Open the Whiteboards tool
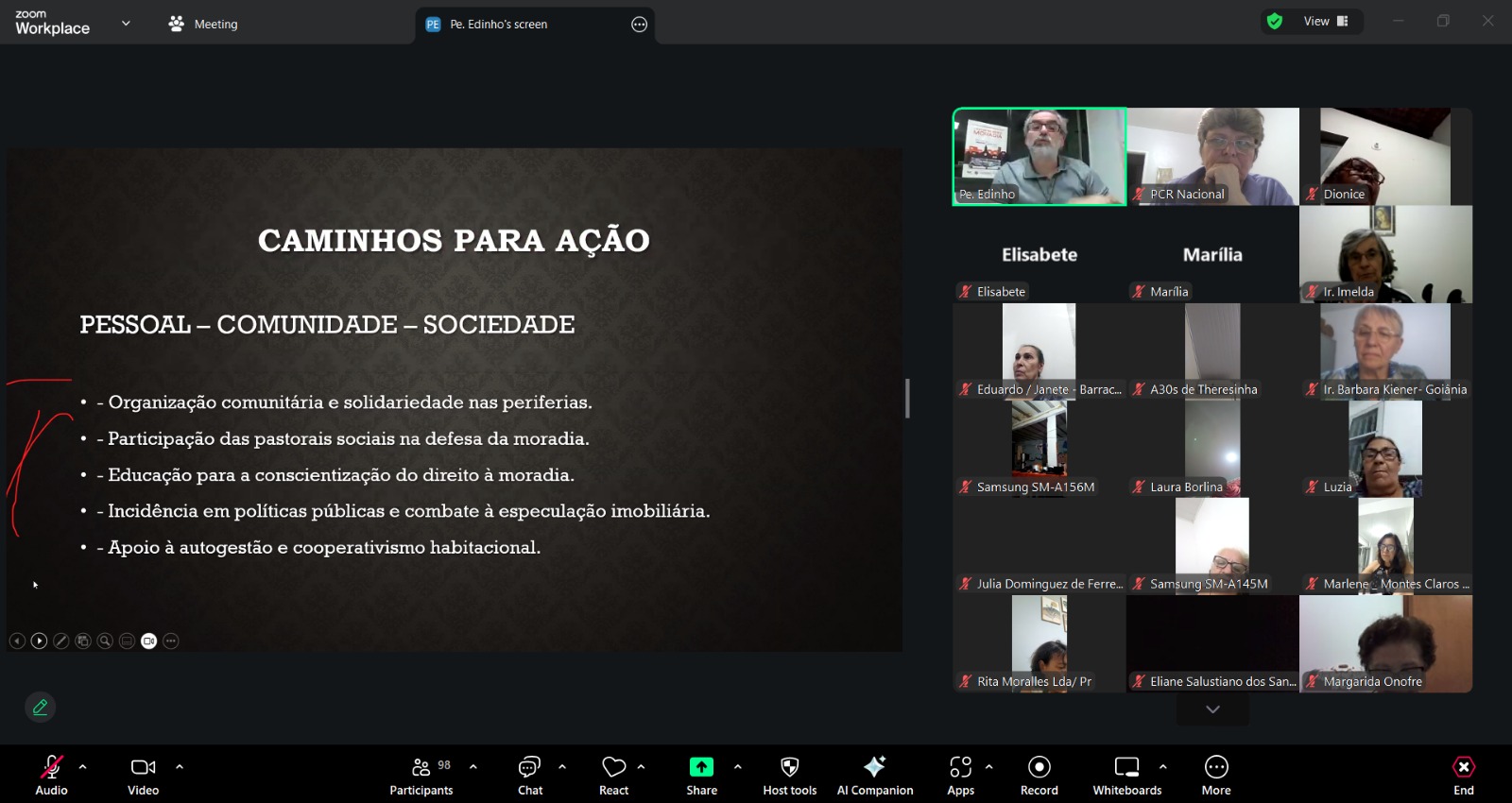1512x803 pixels. 1126,775
